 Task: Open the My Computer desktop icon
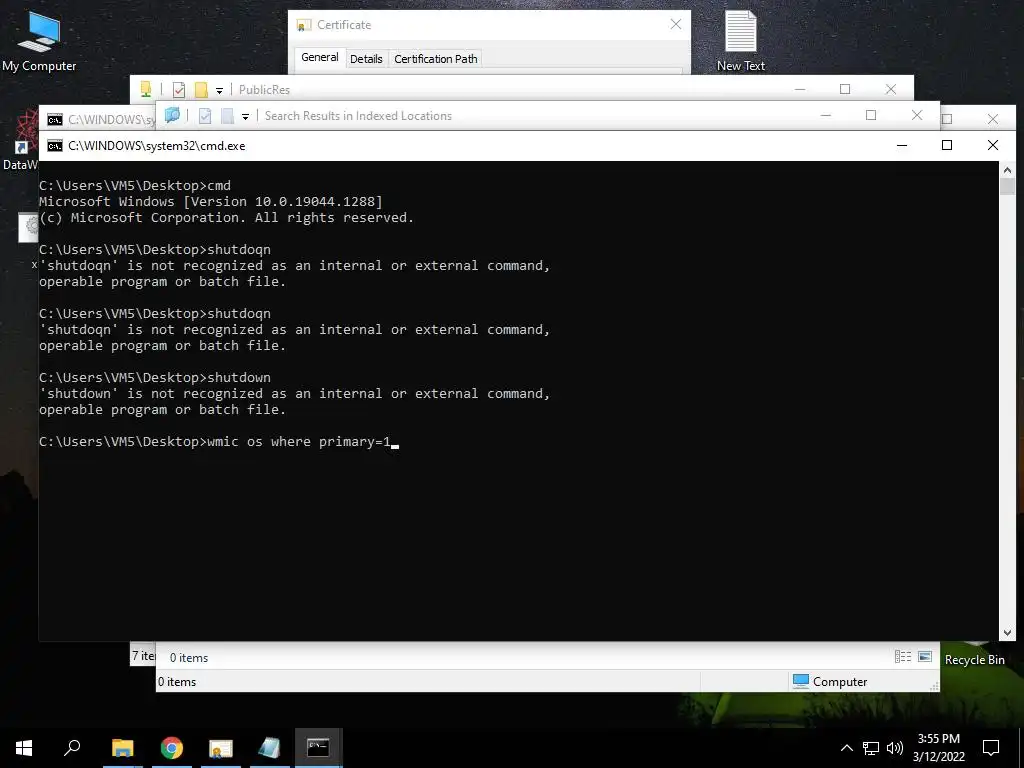(39, 42)
